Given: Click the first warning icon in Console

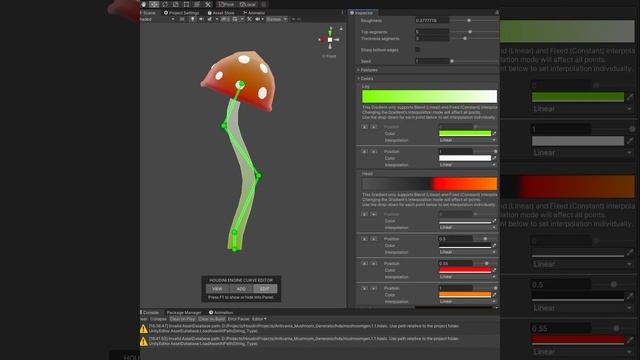Looking at the screenshot, I should click(144, 329).
